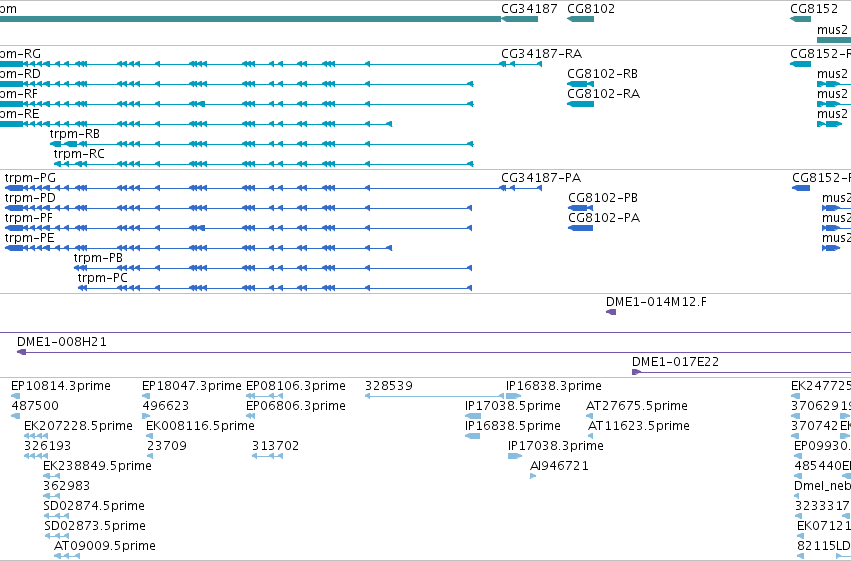Select the glyph bar beneath CG8102-RA label
This screenshot has width=851, height=561.
(581, 104)
